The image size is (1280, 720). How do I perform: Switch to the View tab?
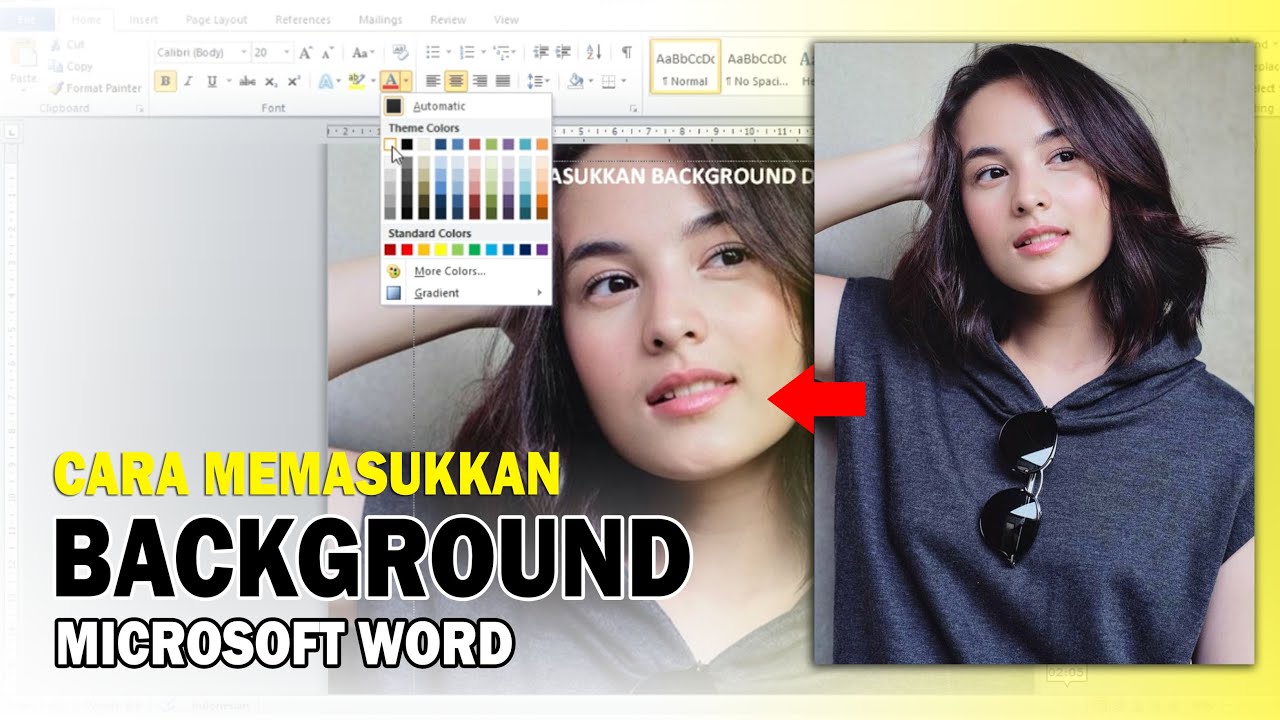point(506,19)
